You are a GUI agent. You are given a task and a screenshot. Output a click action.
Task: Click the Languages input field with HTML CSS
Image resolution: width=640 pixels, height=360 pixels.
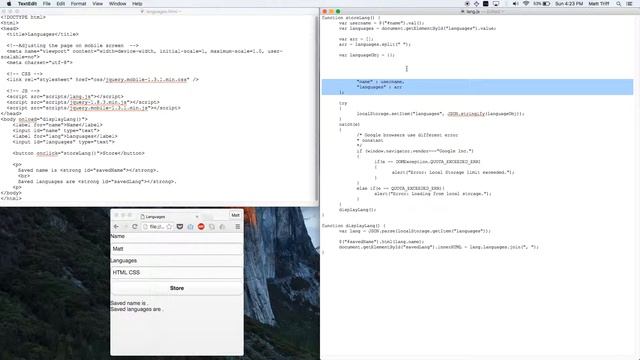click(x=177, y=272)
